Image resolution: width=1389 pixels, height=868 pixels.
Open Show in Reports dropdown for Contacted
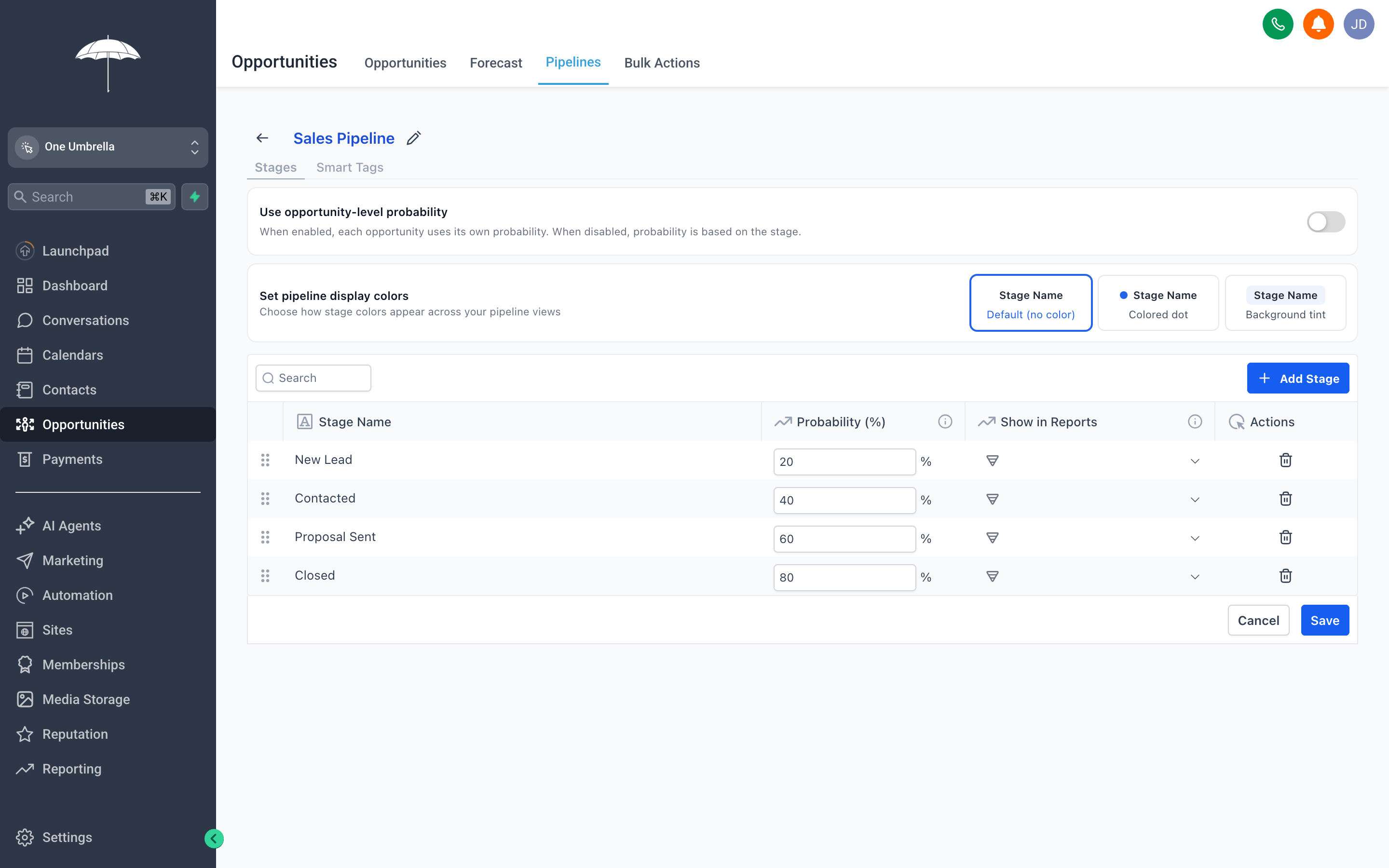pos(1195,500)
